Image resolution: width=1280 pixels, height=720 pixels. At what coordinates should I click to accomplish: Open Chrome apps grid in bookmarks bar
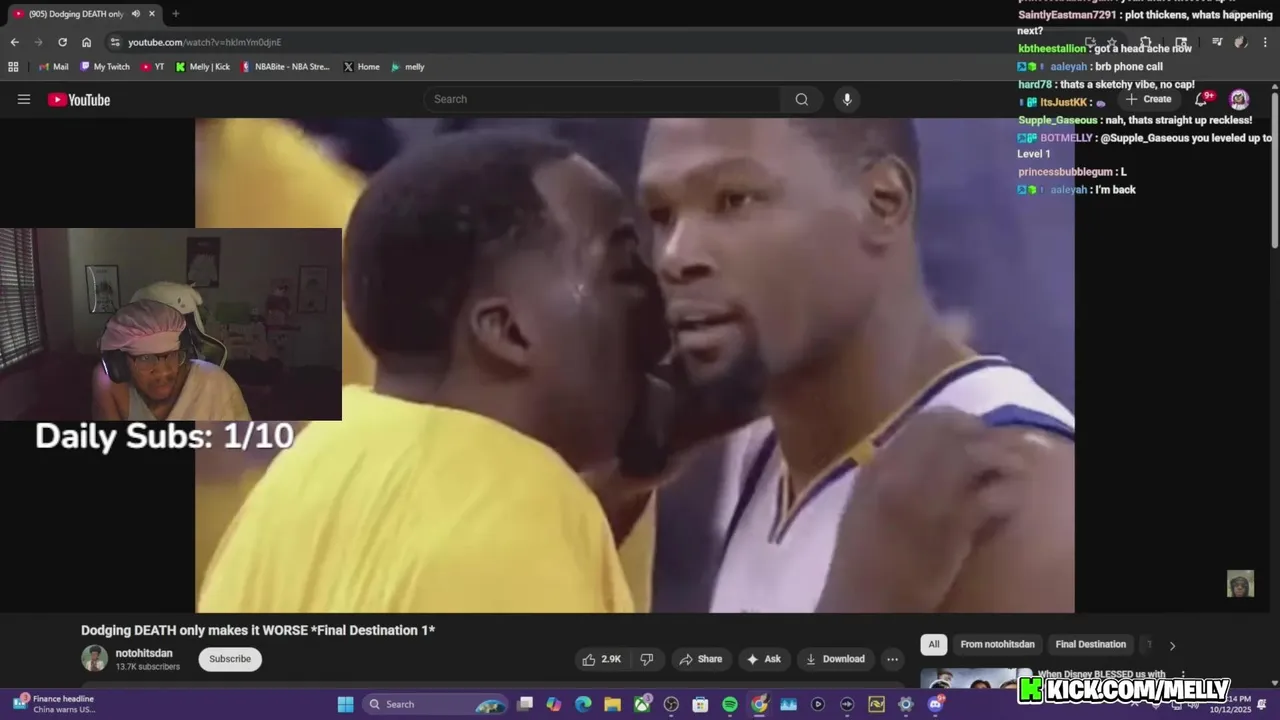[x=13, y=67]
